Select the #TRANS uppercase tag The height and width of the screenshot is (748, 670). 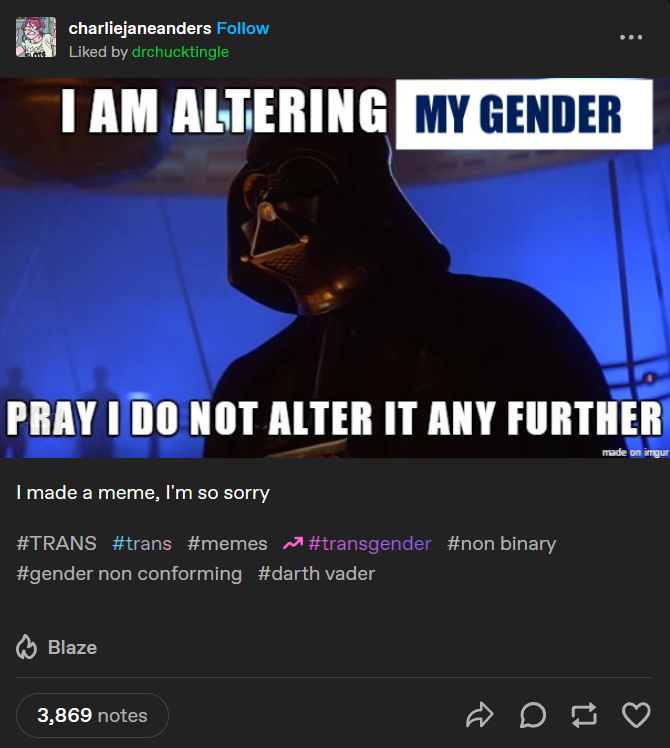coord(56,543)
